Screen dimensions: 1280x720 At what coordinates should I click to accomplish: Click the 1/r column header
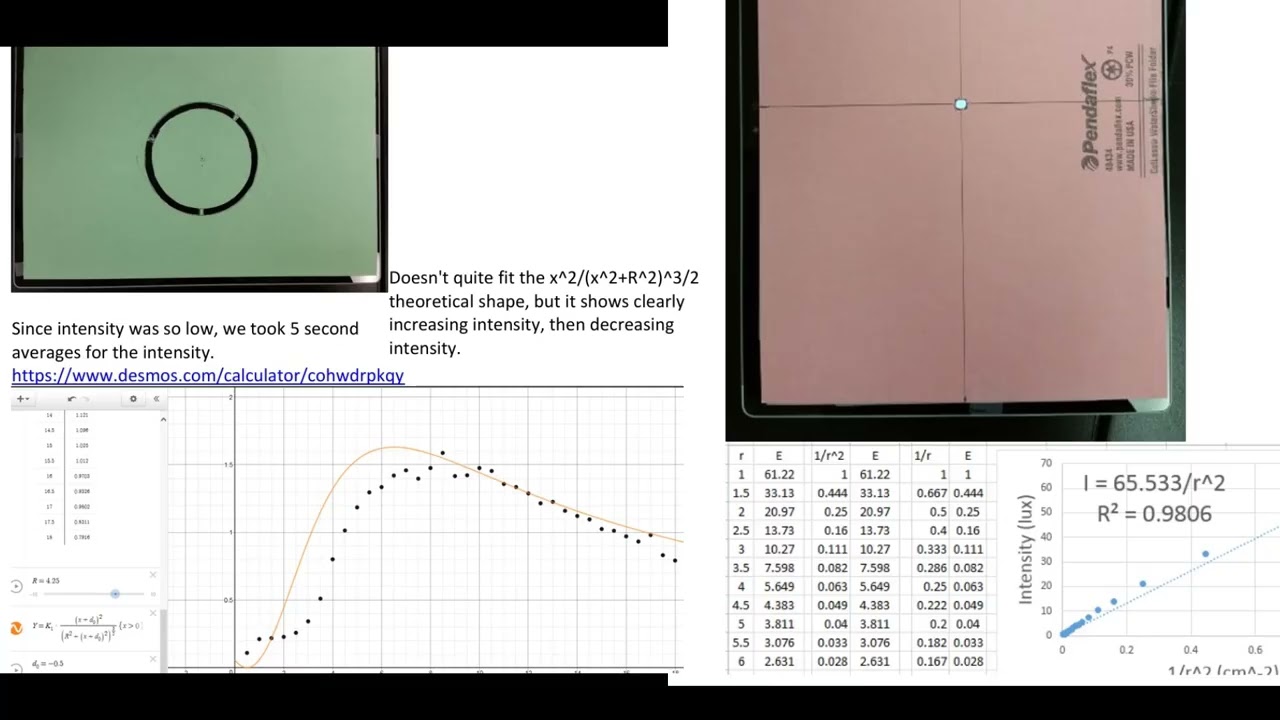pyautogui.click(x=923, y=456)
